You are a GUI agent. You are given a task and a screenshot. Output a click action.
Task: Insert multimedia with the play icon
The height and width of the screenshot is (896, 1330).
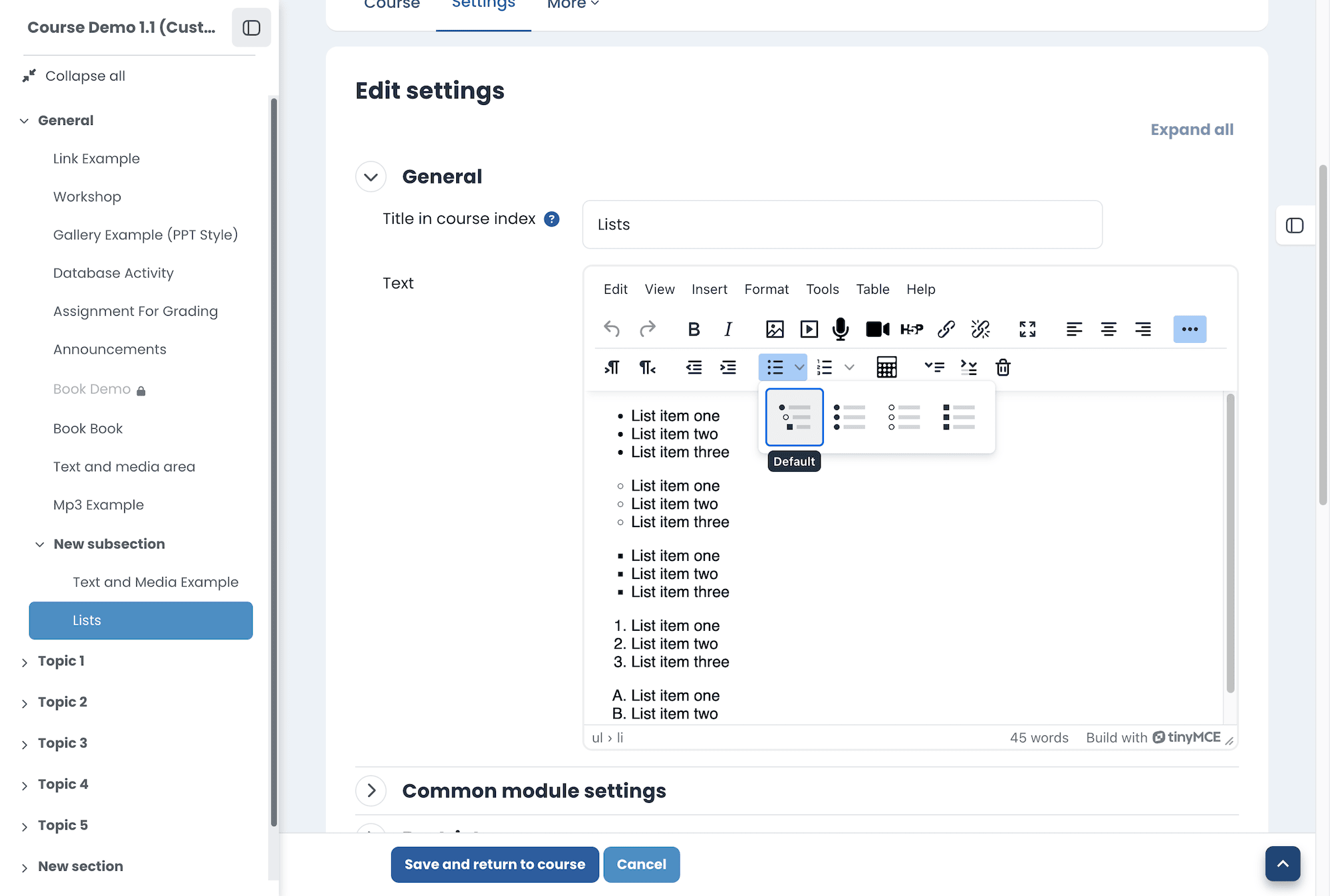(x=809, y=329)
